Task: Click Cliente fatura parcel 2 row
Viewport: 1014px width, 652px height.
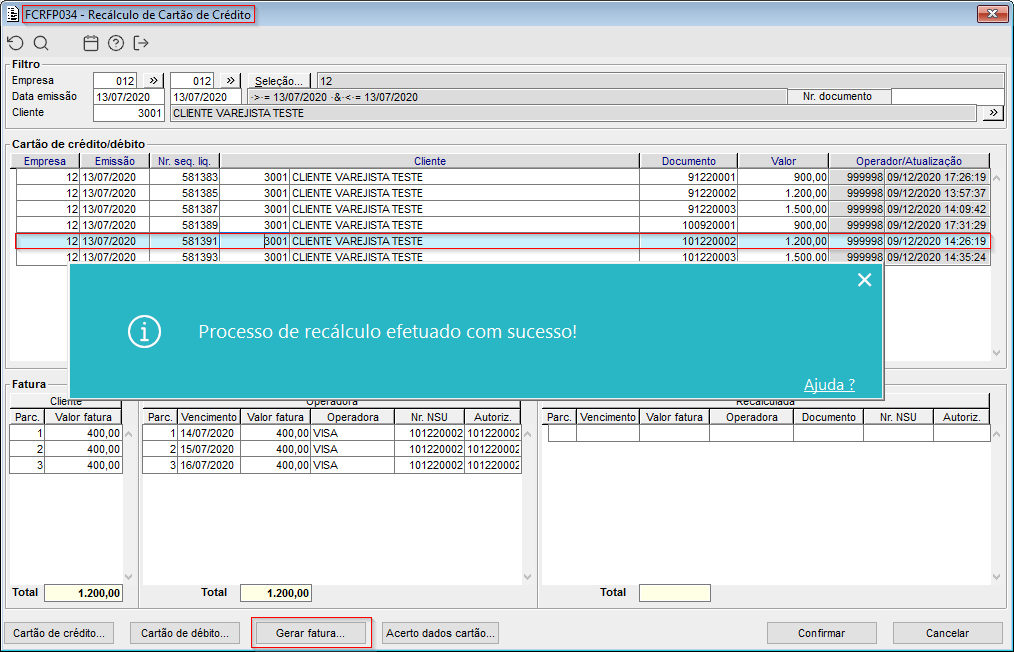Action: 66,449
